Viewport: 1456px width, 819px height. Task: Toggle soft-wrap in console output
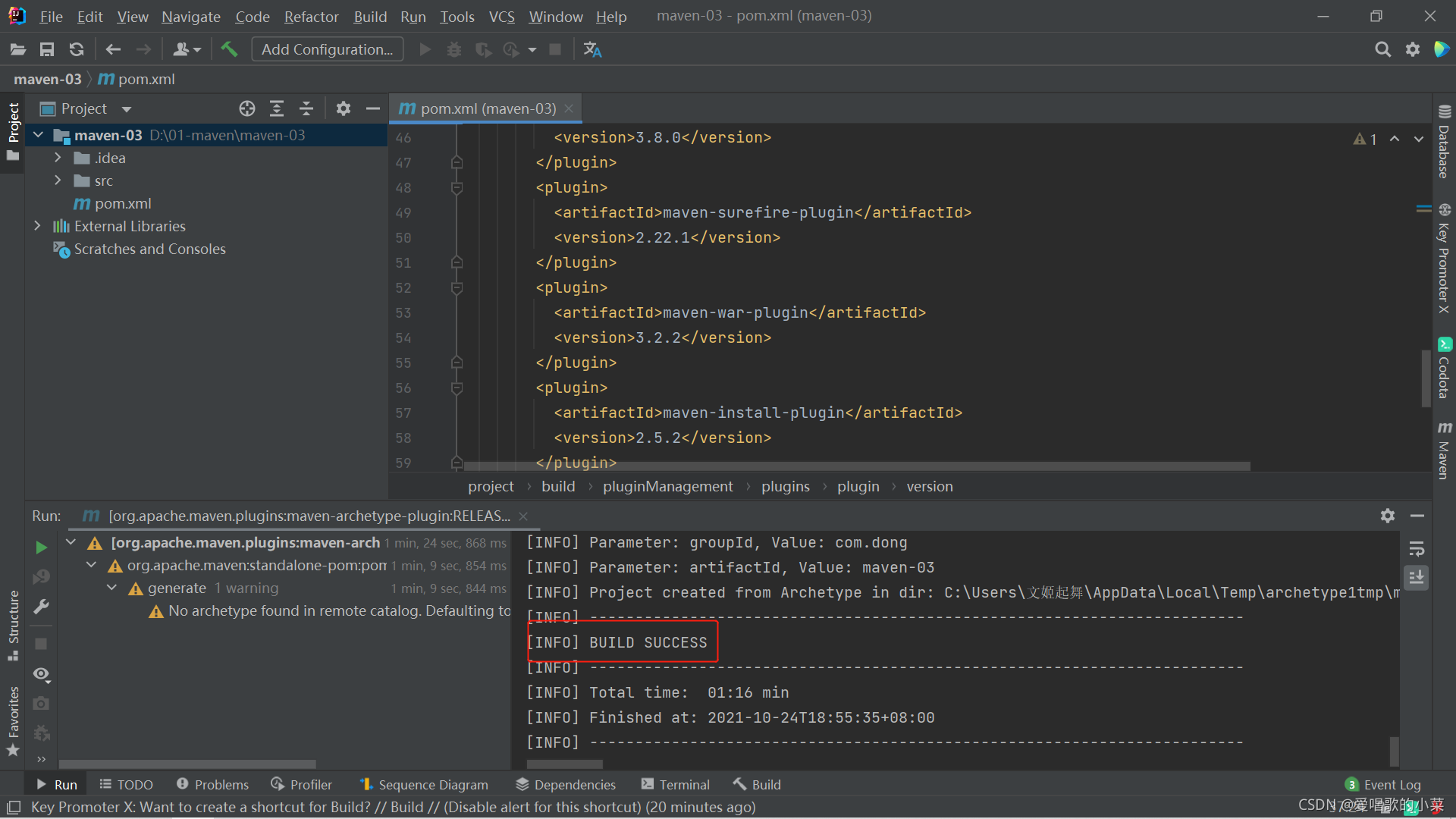[x=1416, y=548]
